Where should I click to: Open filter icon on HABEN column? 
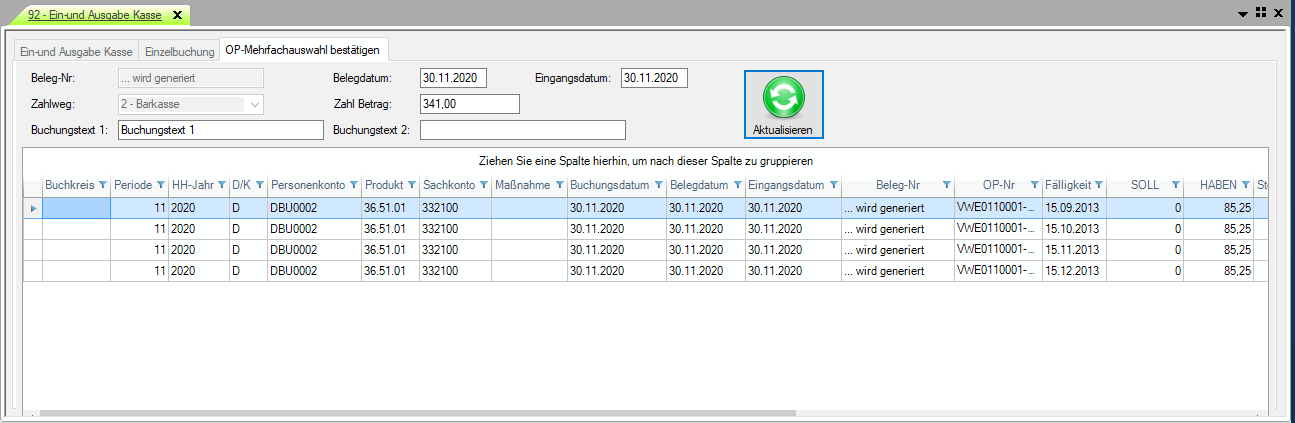click(x=1245, y=185)
